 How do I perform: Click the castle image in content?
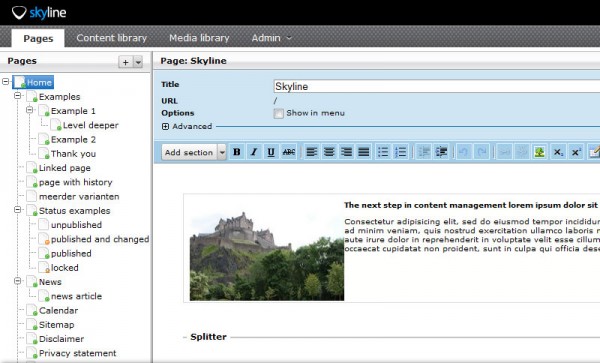[x=267, y=256]
